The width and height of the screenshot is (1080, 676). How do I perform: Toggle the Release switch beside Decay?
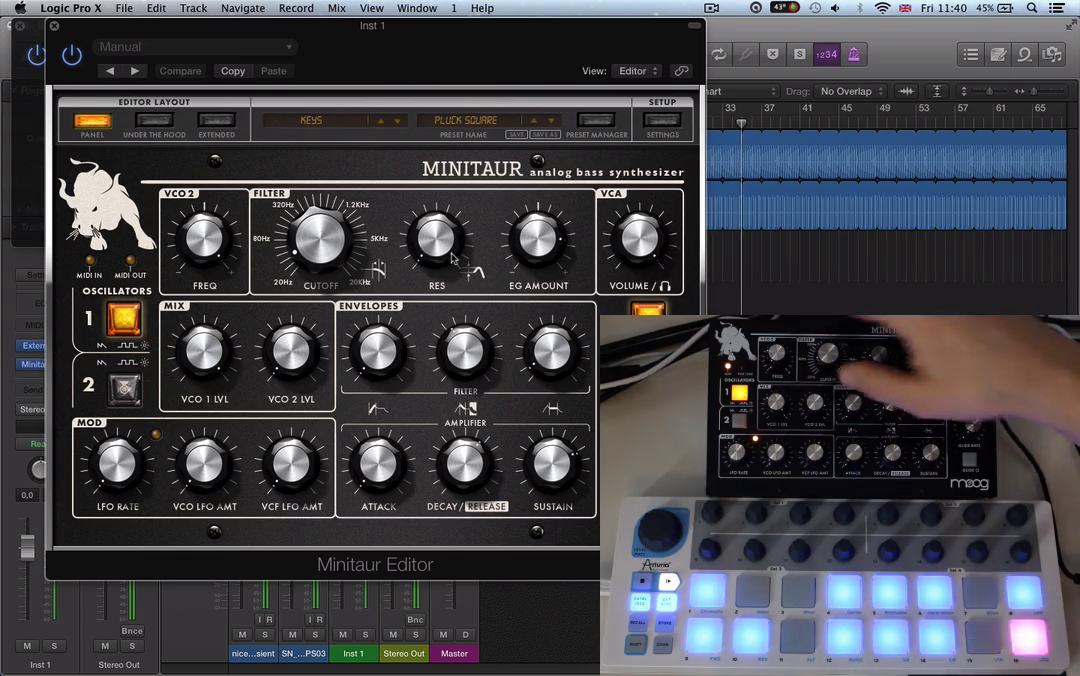(x=487, y=506)
